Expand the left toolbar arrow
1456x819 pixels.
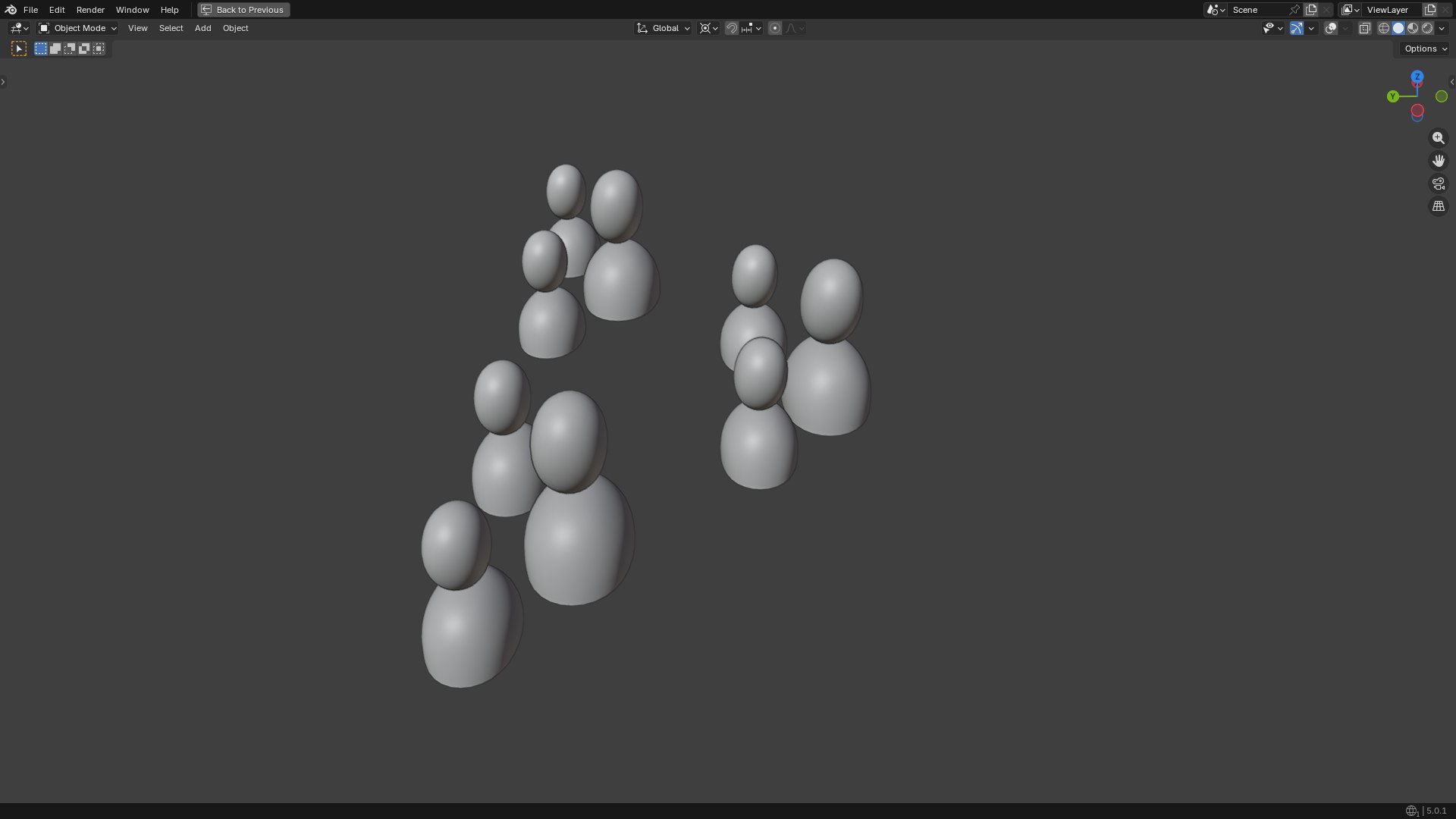(x=3, y=82)
